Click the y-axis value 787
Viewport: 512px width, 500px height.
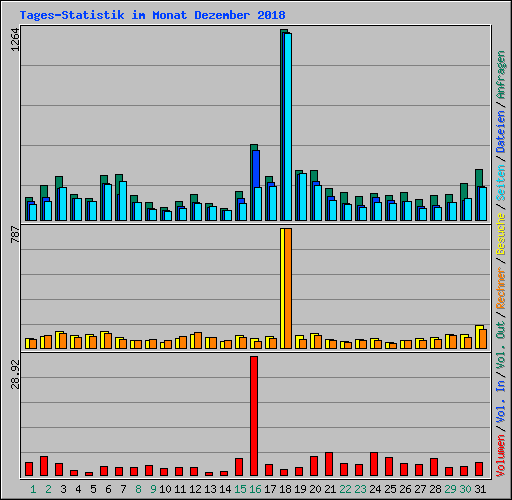(15, 234)
